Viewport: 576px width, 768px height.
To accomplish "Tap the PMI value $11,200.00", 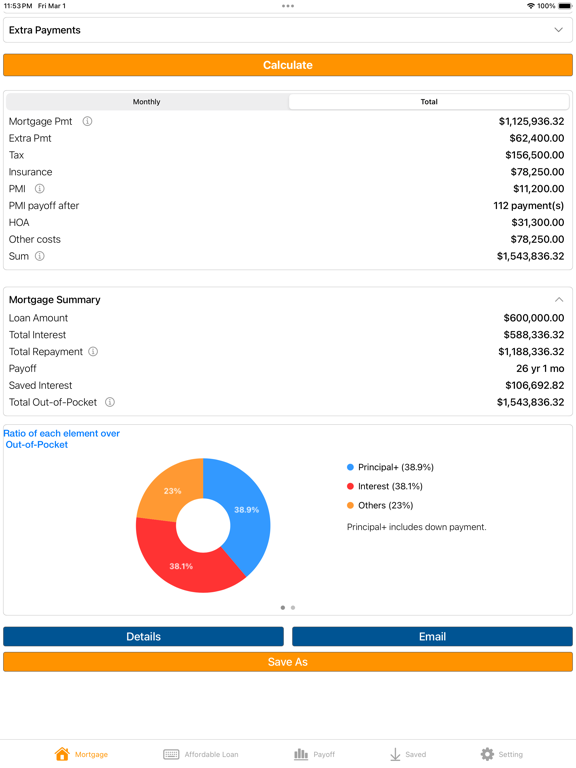I will coord(539,189).
